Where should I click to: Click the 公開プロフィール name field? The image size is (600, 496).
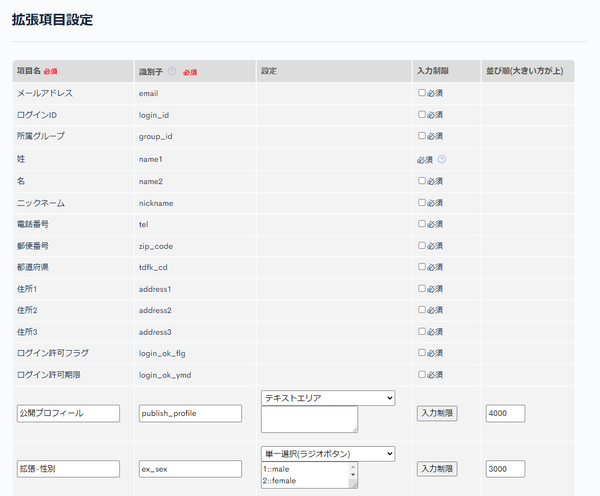pyautogui.click(x=68, y=413)
